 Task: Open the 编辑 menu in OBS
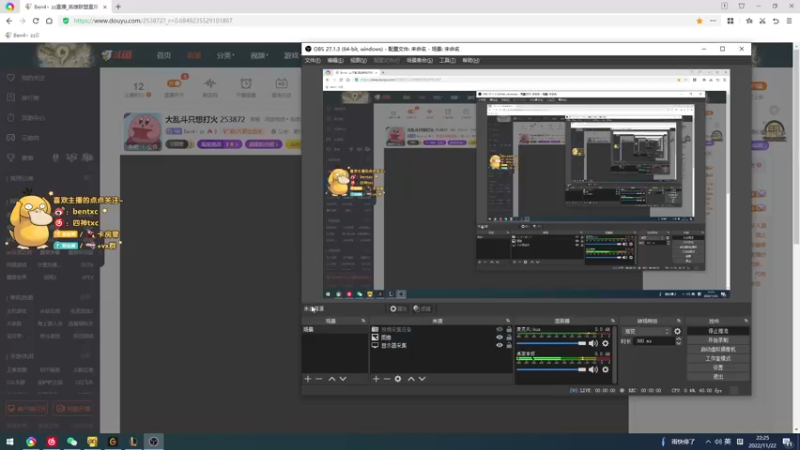[x=335, y=60]
